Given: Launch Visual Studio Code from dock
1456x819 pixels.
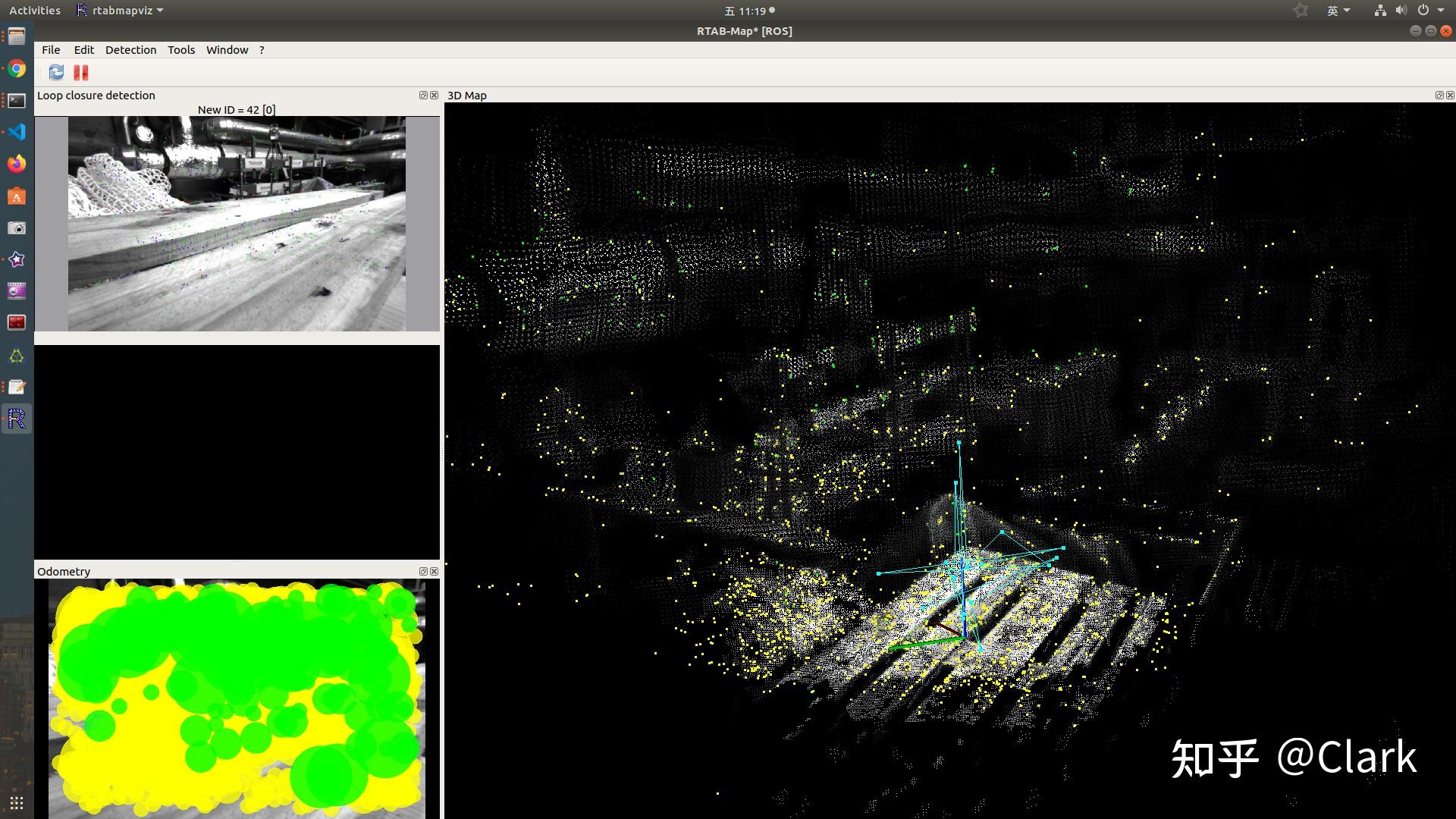Looking at the screenshot, I should tap(17, 132).
